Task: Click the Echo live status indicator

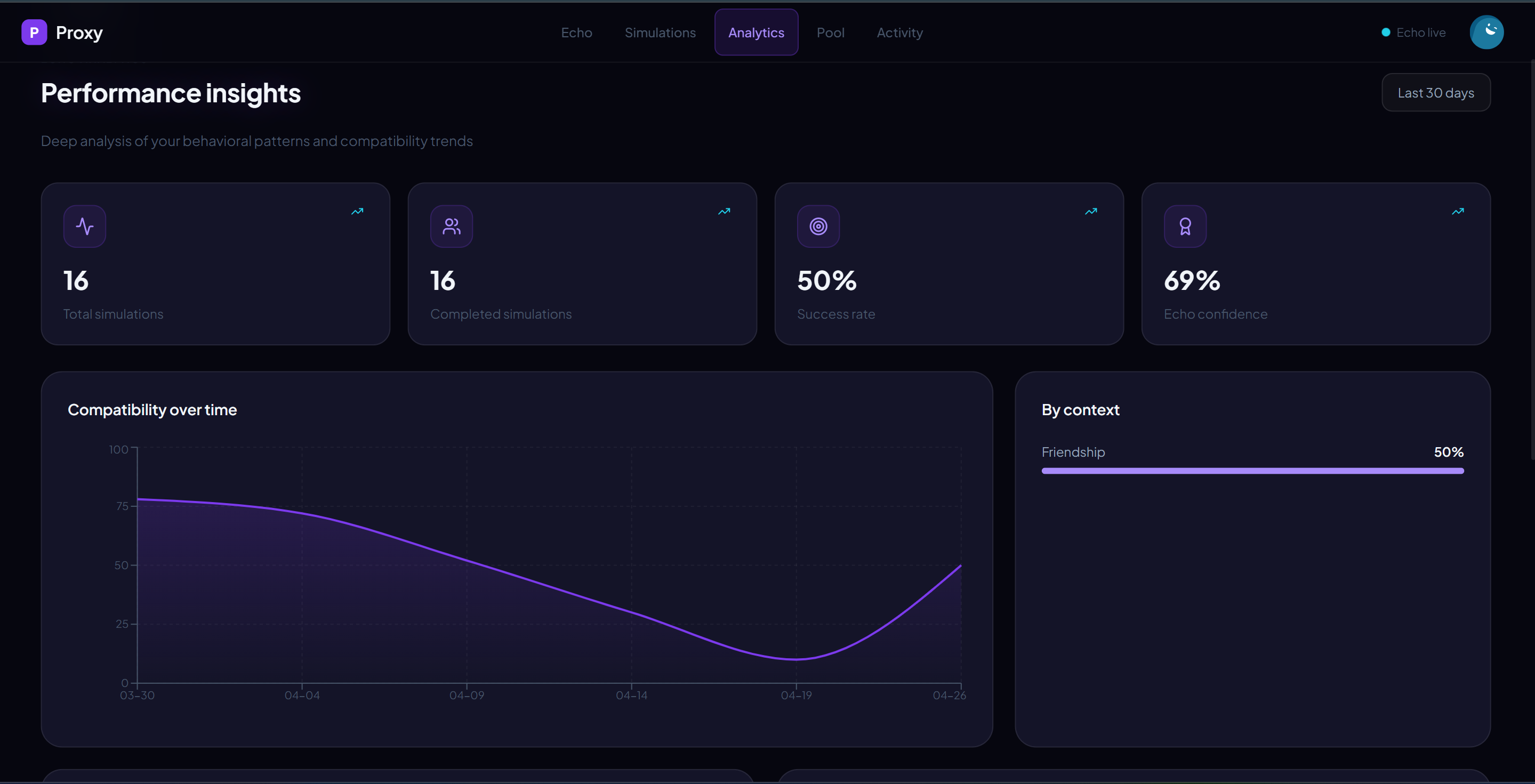Action: 1413,33
